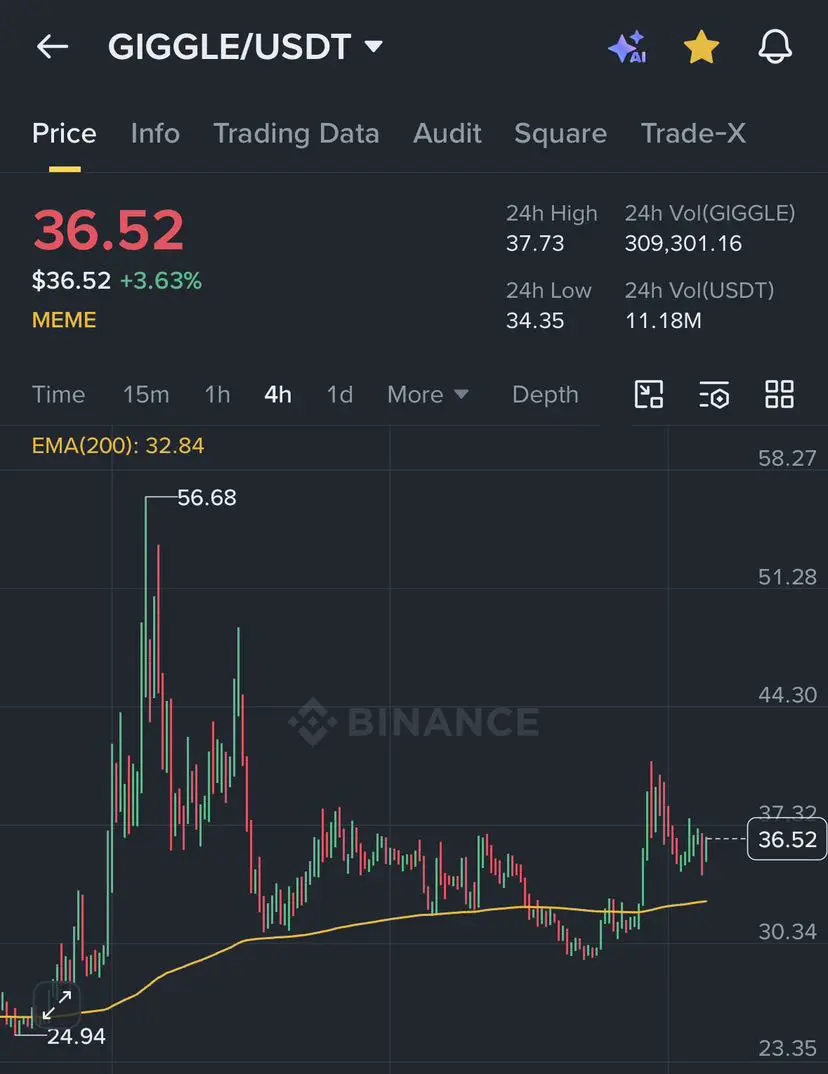This screenshot has width=828, height=1074.
Task: Select the Time chart interval
Action: pyautogui.click(x=58, y=395)
